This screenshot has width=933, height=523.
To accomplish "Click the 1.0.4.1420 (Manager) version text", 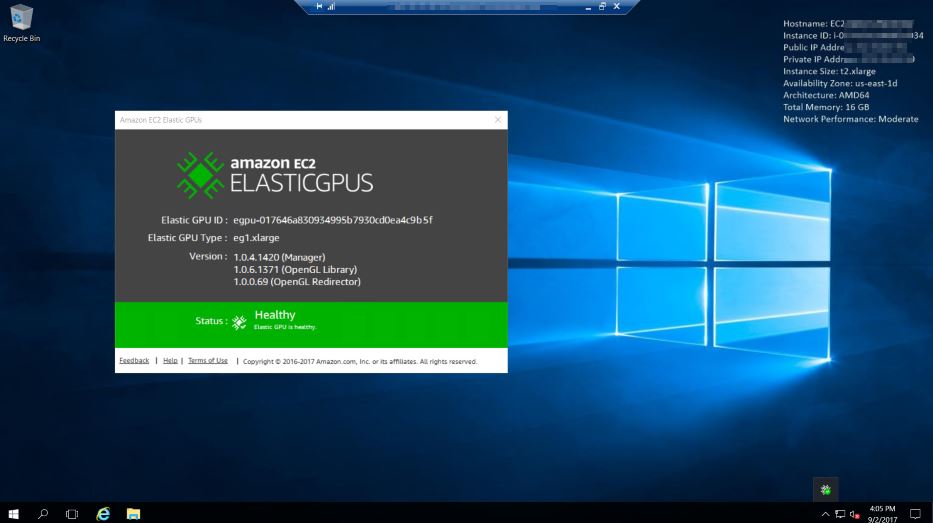I will point(279,257).
